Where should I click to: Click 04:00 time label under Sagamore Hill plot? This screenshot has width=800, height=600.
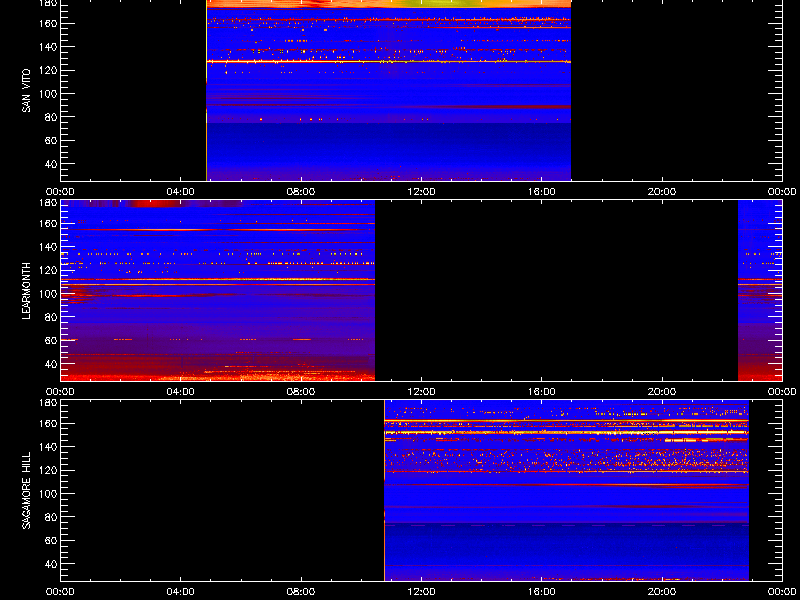point(181,592)
